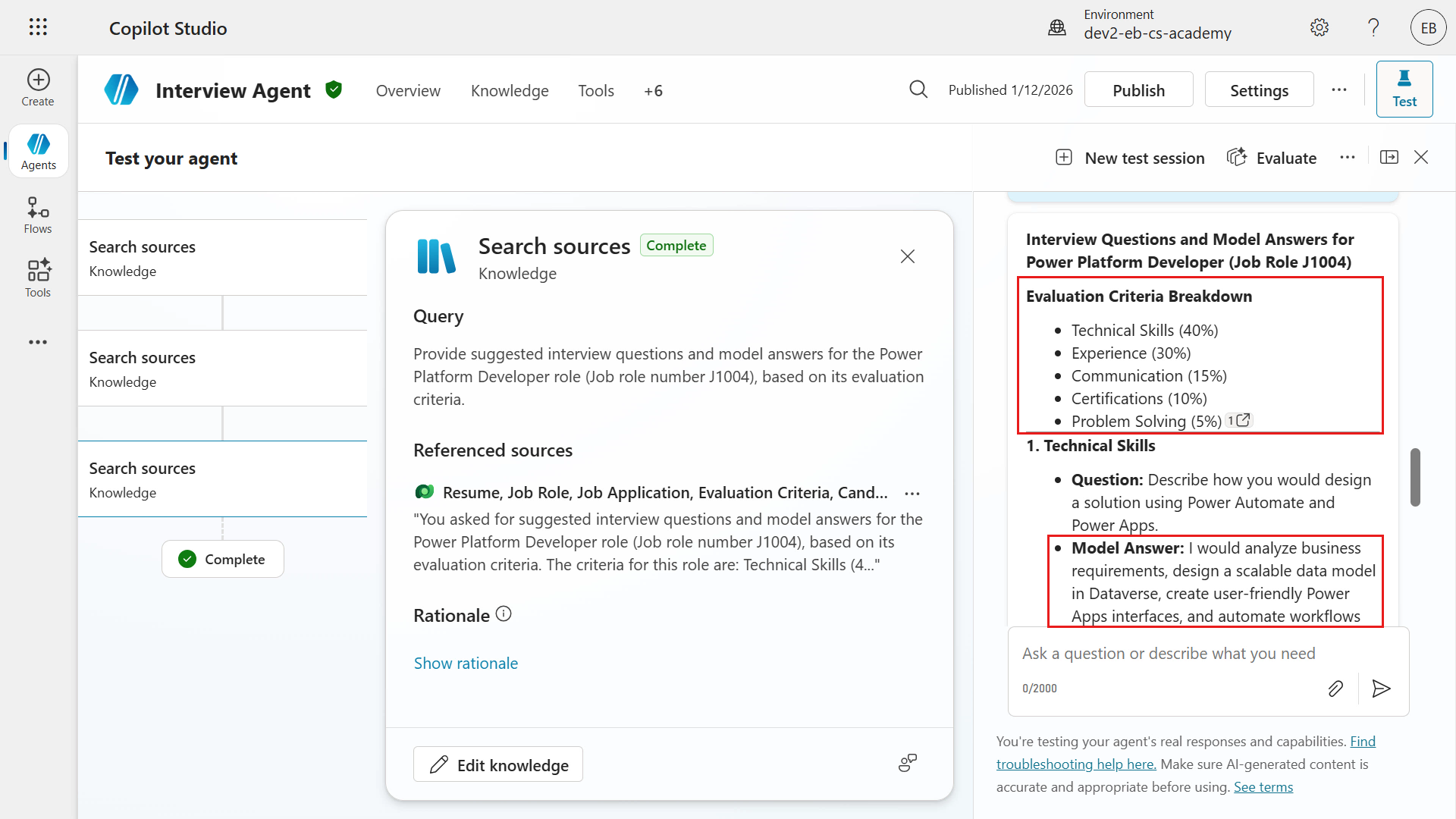Expand Show rationale

pyautogui.click(x=466, y=663)
